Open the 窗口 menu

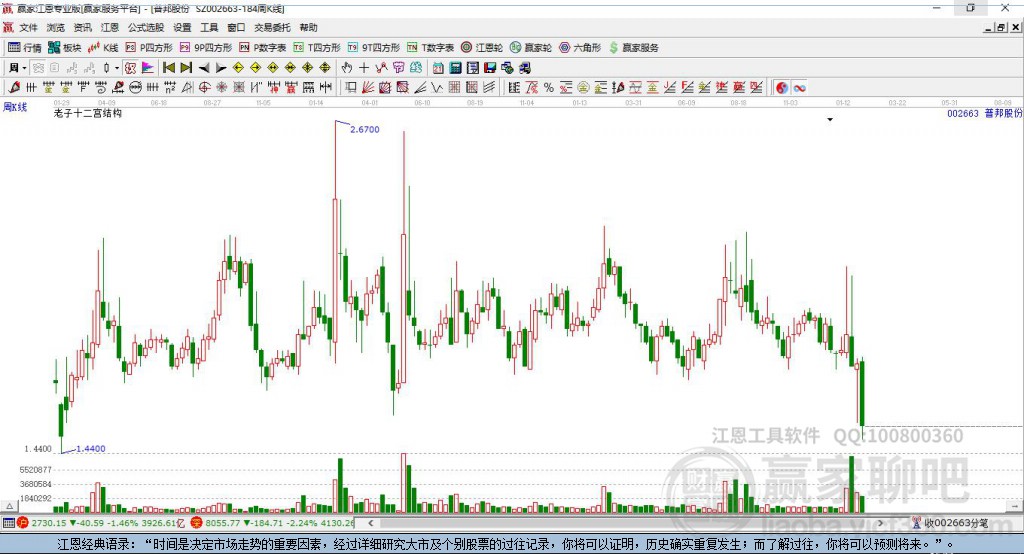(x=236, y=27)
